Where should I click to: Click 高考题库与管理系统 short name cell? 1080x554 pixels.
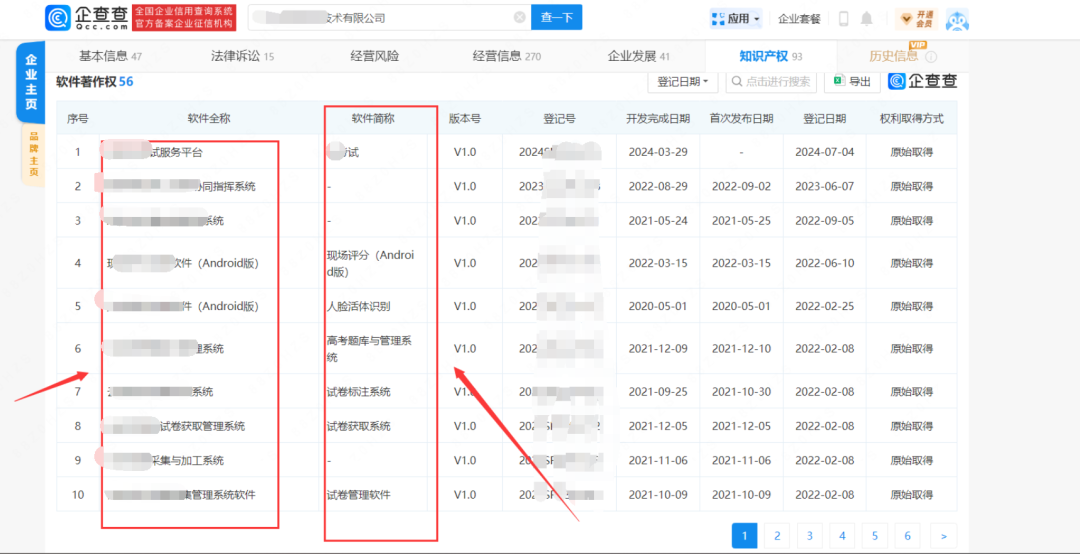coord(371,349)
